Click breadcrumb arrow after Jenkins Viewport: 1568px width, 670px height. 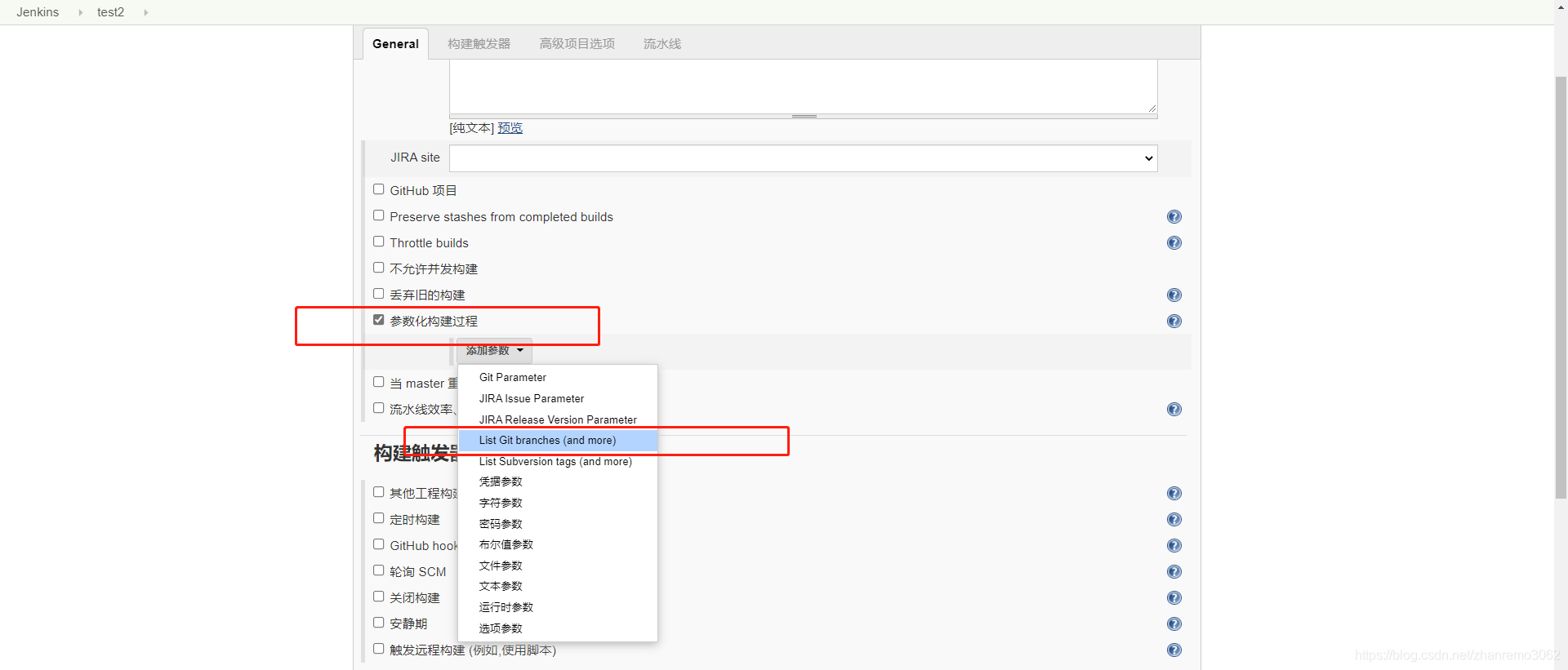pyautogui.click(x=80, y=12)
